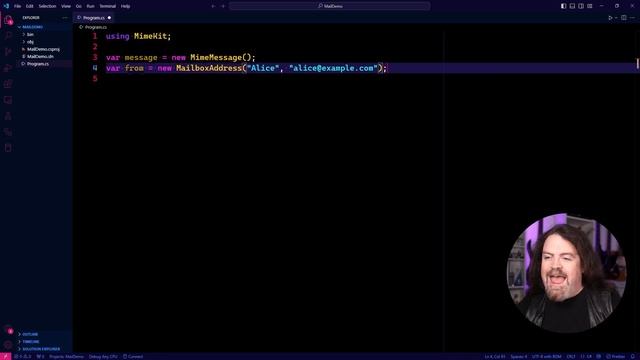
Task: Open the View menu
Action: (66, 6)
